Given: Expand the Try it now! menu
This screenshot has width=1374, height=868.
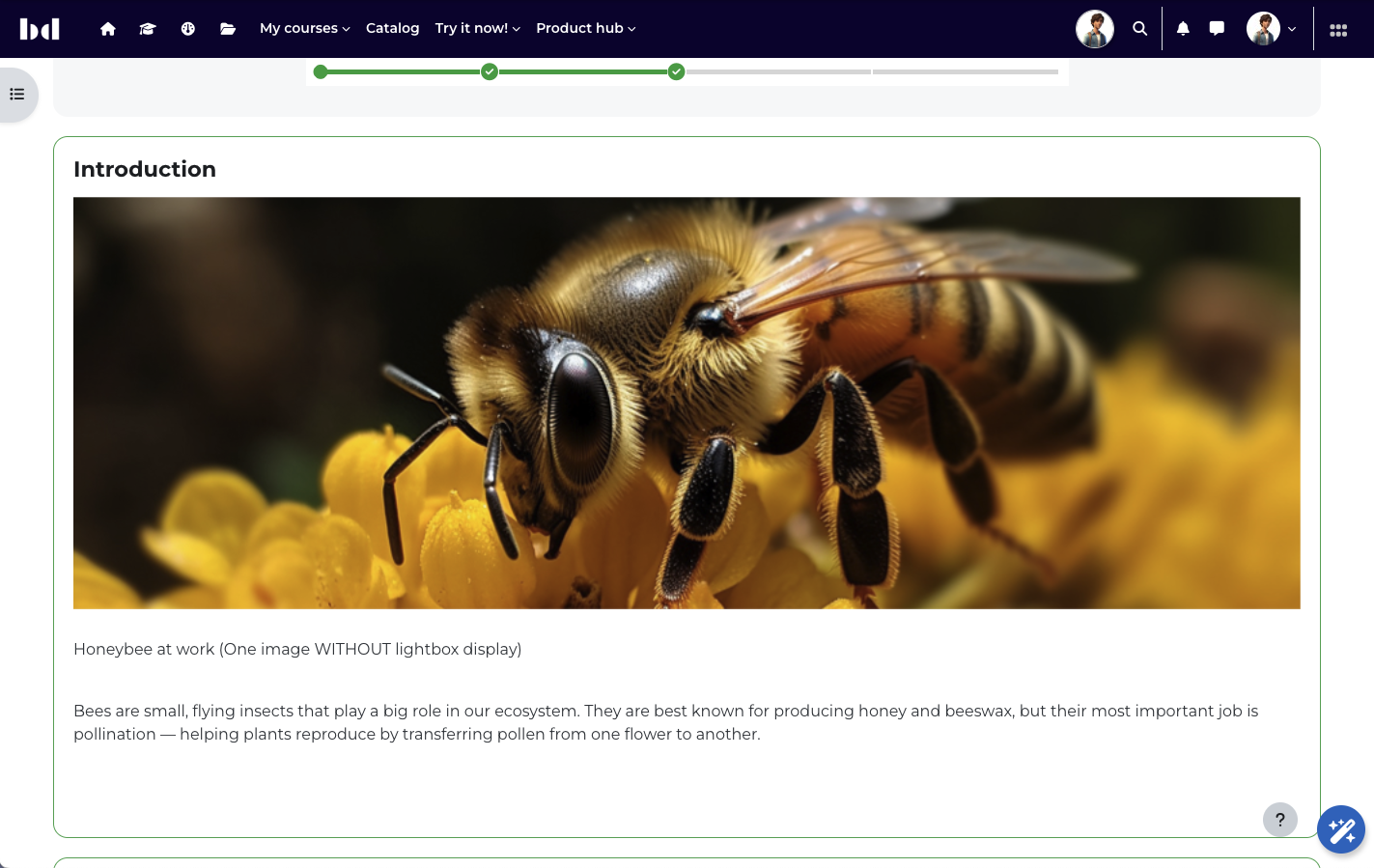Looking at the screenshot, I should (477, 29).
